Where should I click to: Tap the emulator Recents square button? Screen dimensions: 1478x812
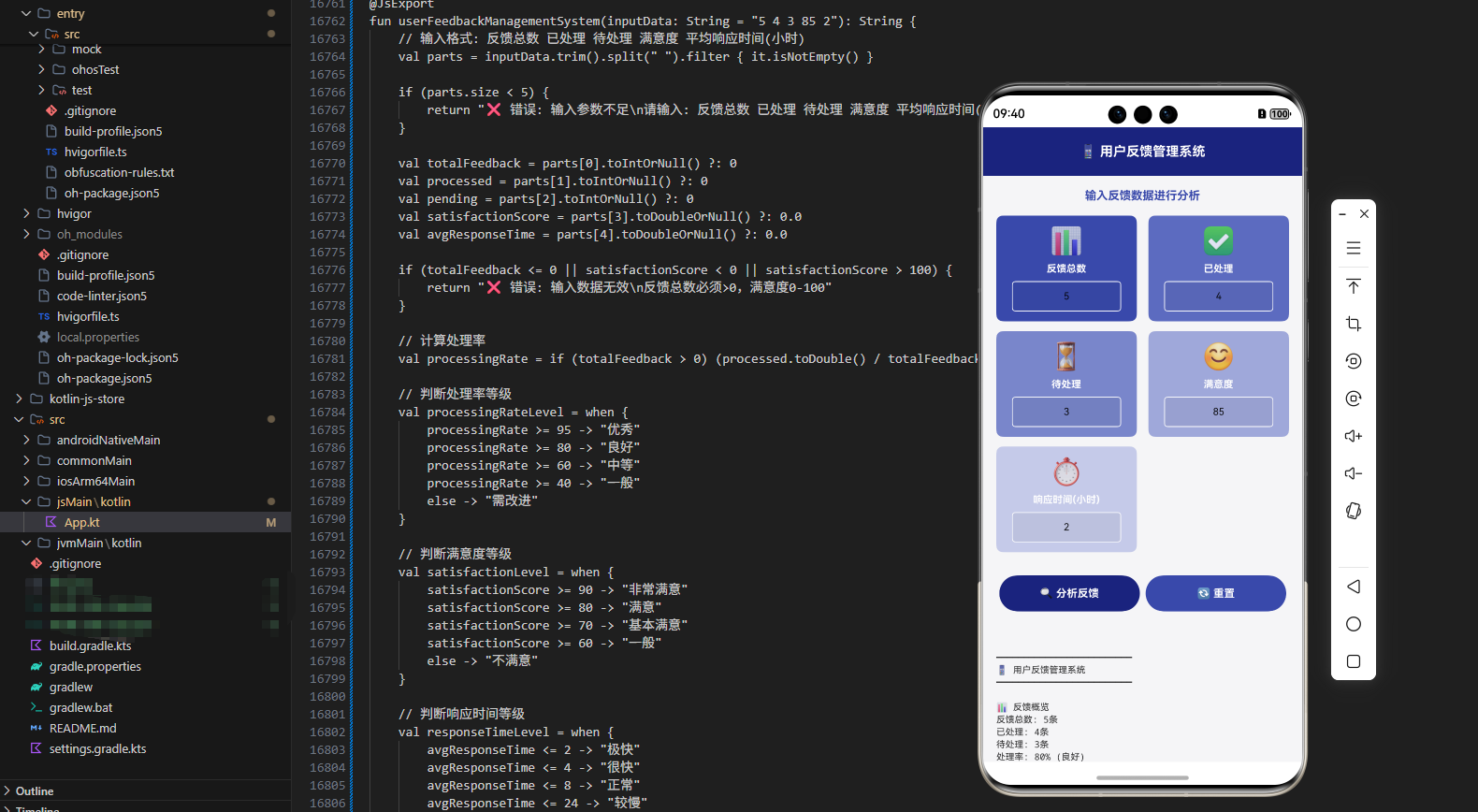click(x=1353, y=661)
